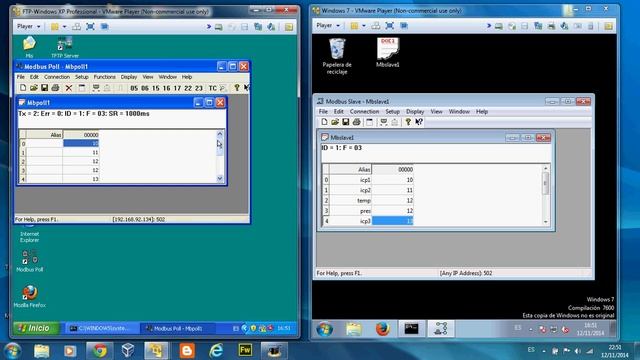640x360 pixels.
Task: Click function 05 button in Modbus Poll toolbar
Action: pos(134,88)
